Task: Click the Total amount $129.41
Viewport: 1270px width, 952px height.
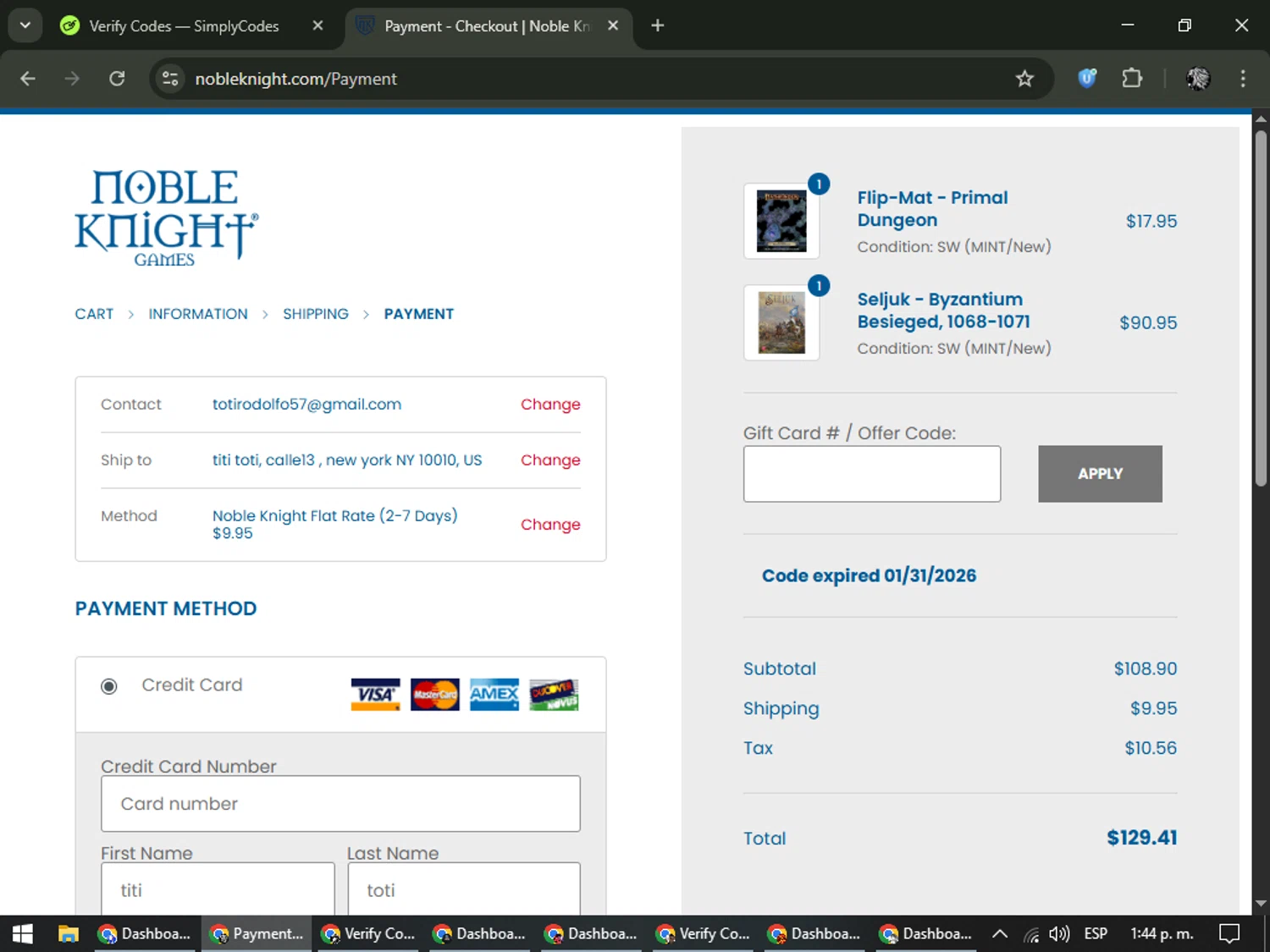Action: click(1141, 838)
